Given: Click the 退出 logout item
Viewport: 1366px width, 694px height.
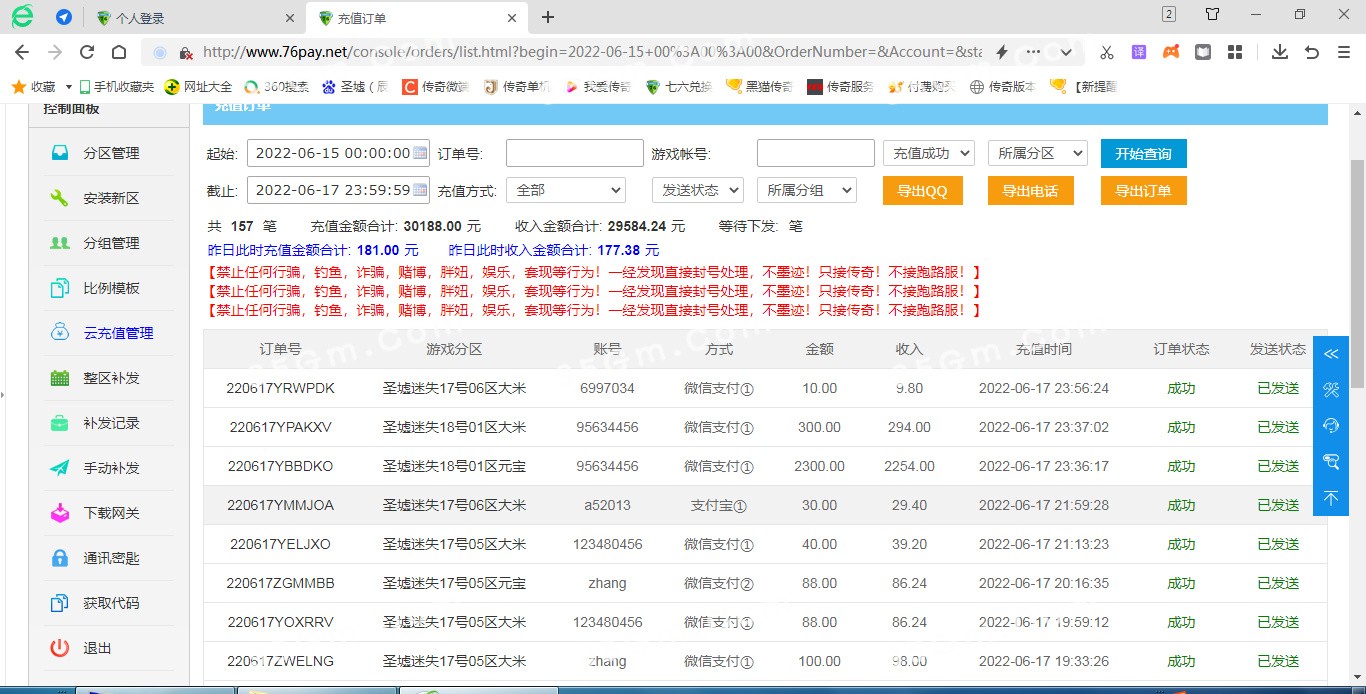Looking at the screenshot, I should tap(97, 648).
